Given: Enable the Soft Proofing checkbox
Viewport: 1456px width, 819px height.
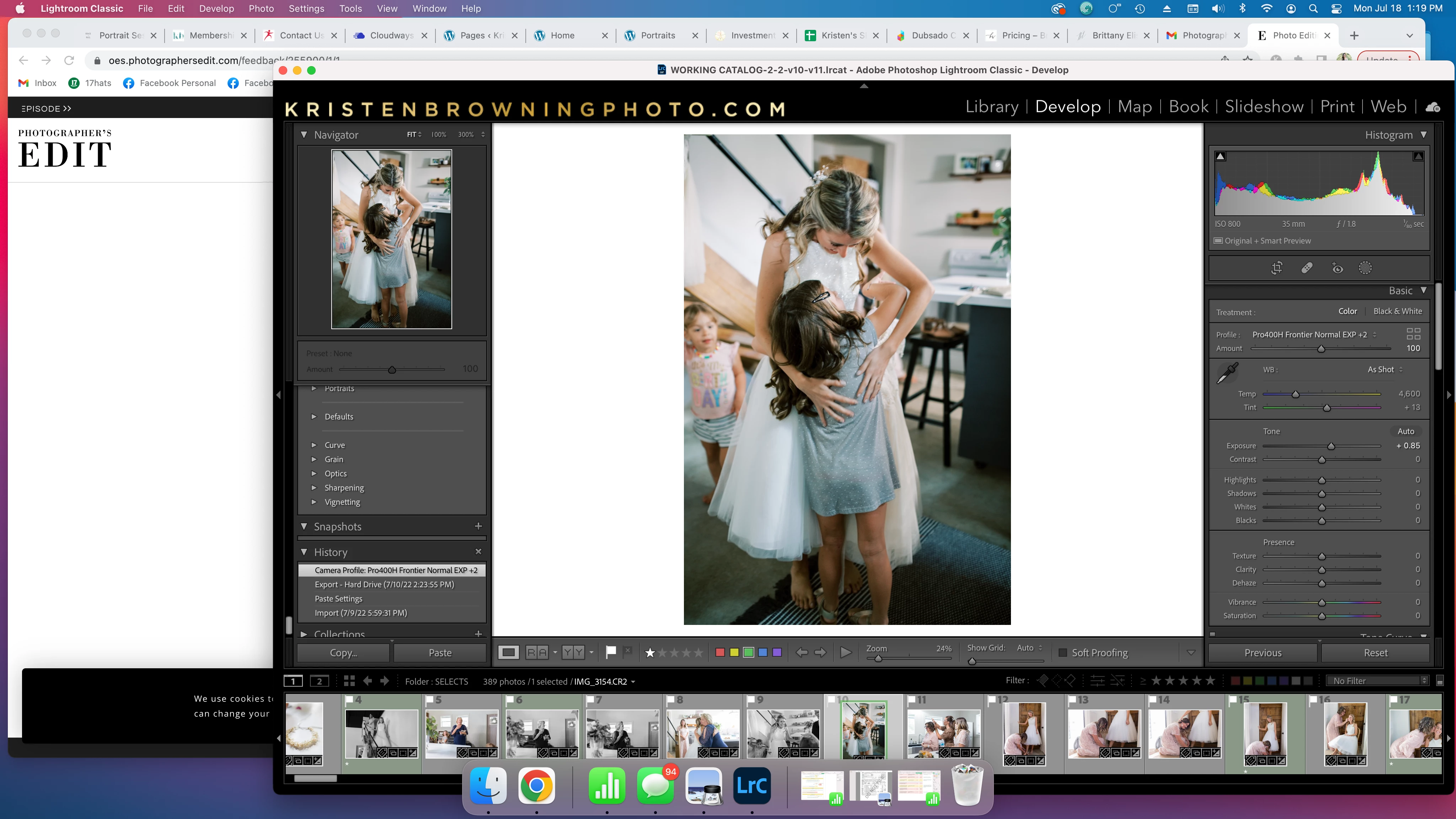Looking at the screenshot, I should pyautogui.click(x=1062, y=653).
